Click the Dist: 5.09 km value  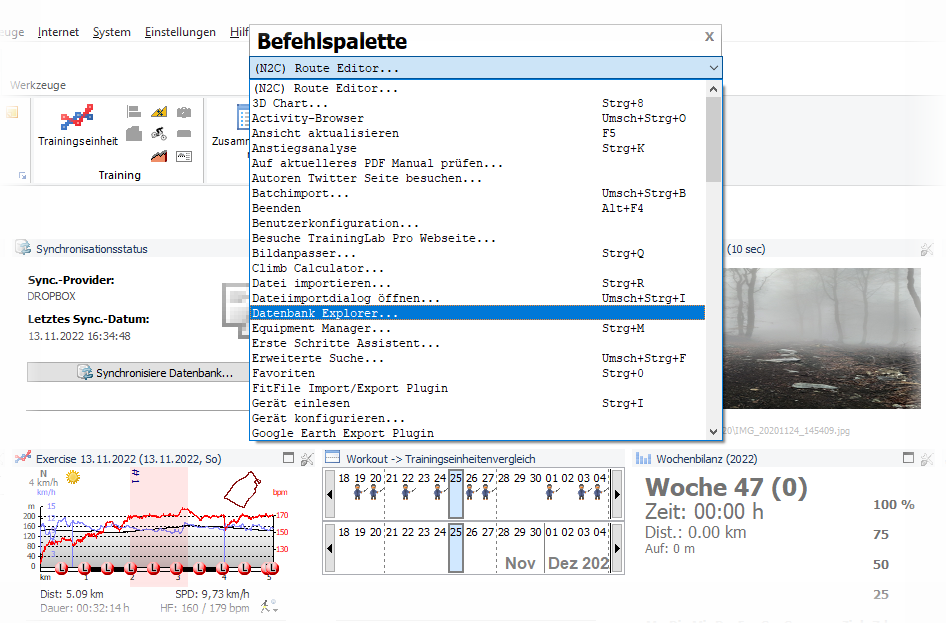(72, 594)
